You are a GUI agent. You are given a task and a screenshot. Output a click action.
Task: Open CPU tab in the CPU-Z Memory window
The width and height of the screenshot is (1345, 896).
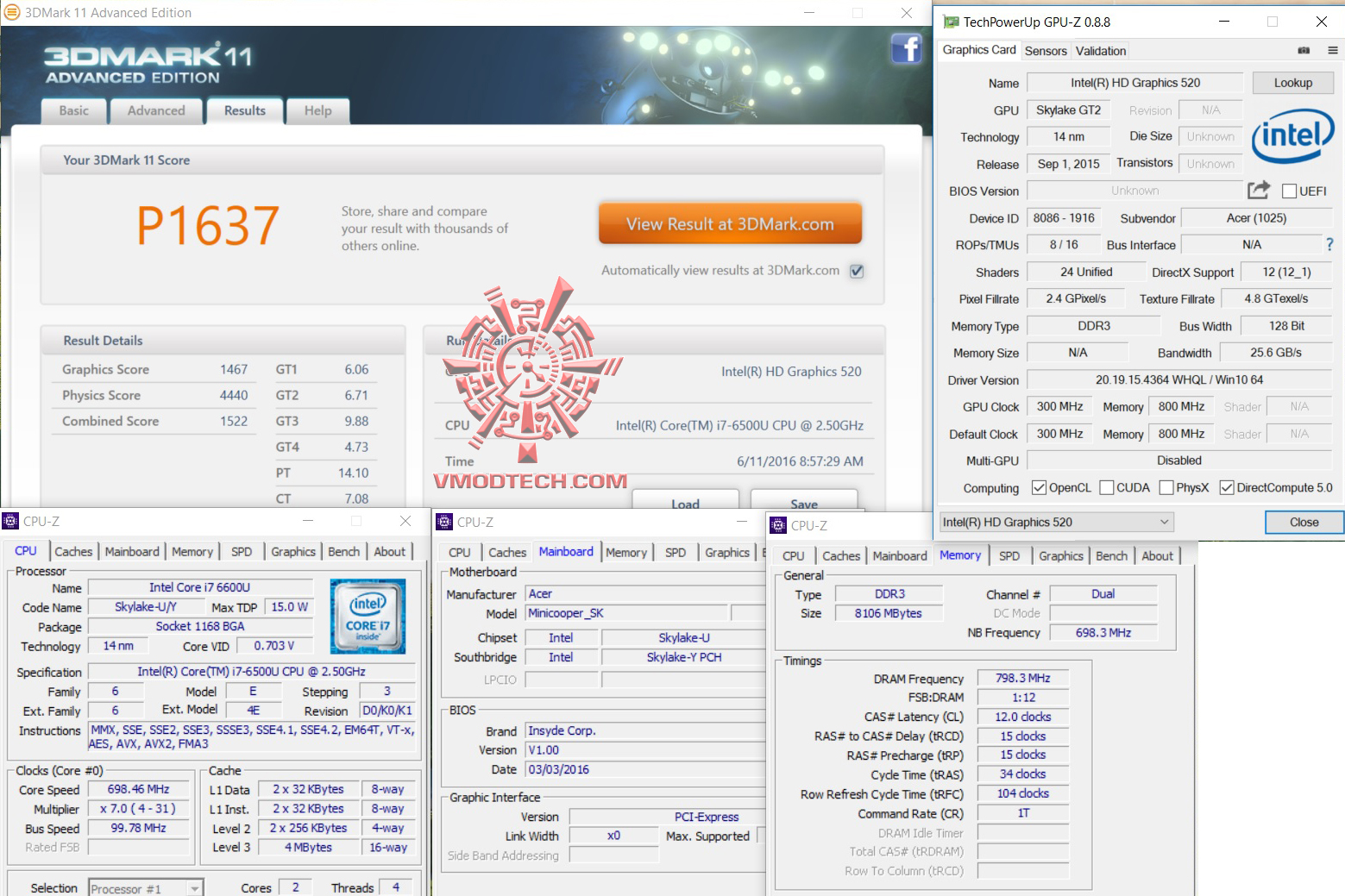794,556
